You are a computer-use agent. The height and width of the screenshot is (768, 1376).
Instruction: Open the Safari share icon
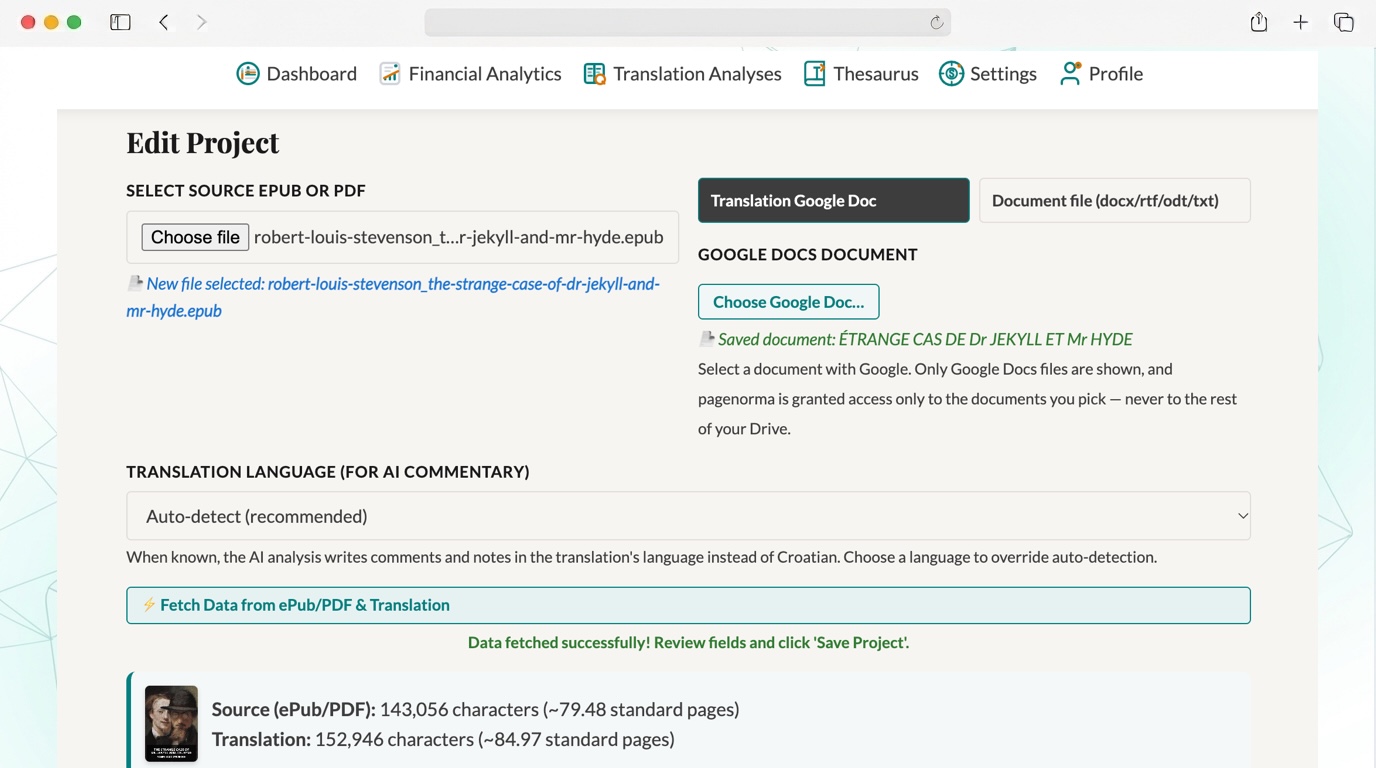[x=1259, y=22]
